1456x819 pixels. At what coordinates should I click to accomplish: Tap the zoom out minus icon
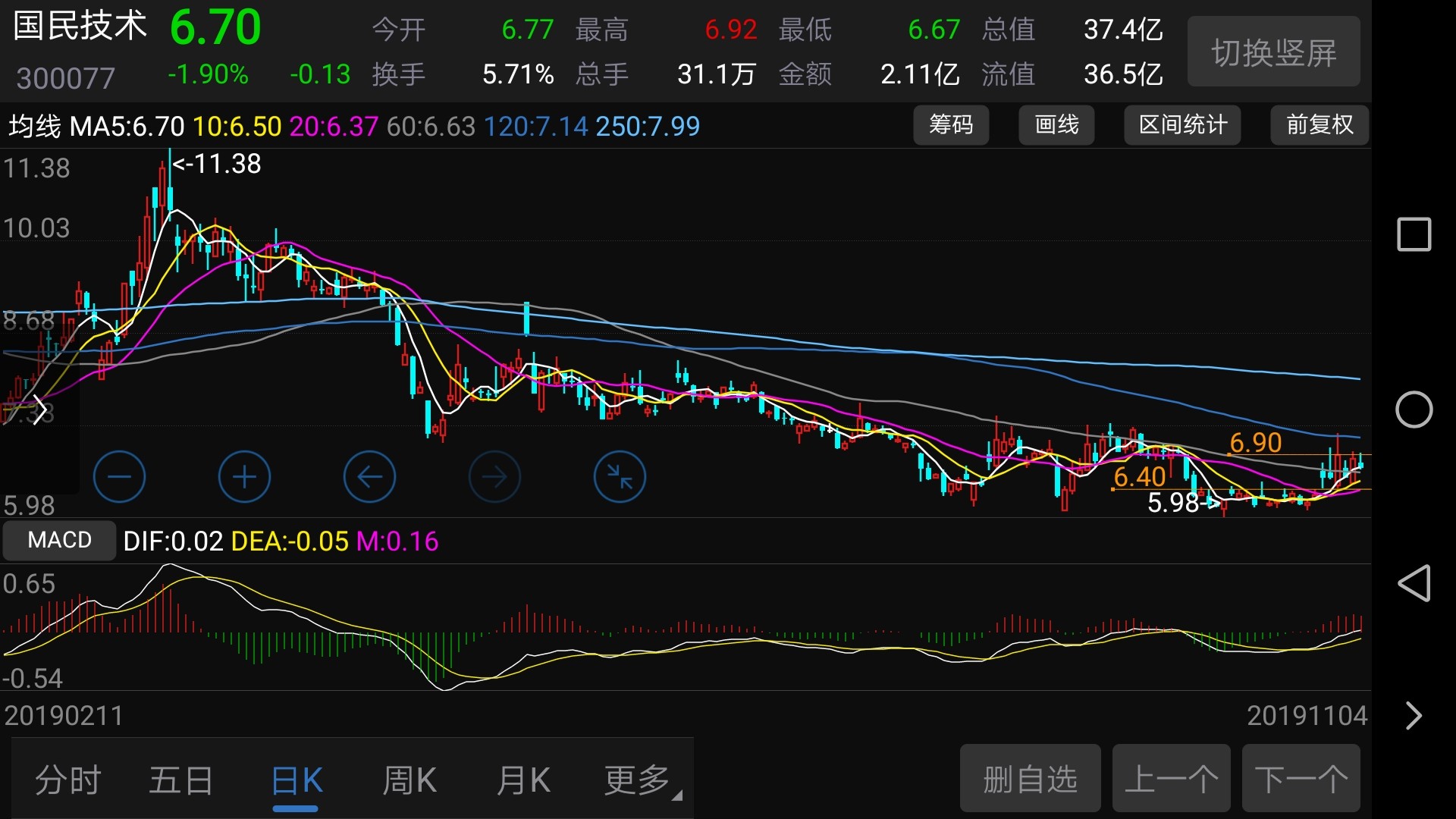click(x=119, y=477)
